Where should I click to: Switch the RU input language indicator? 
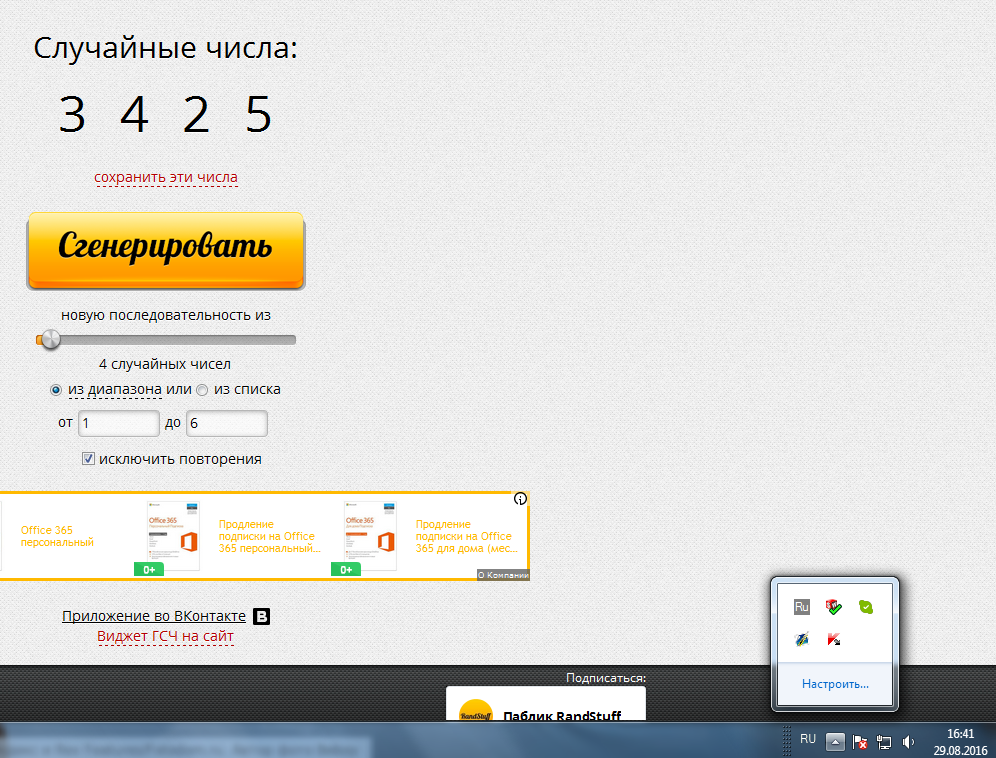tap(808, 739)
